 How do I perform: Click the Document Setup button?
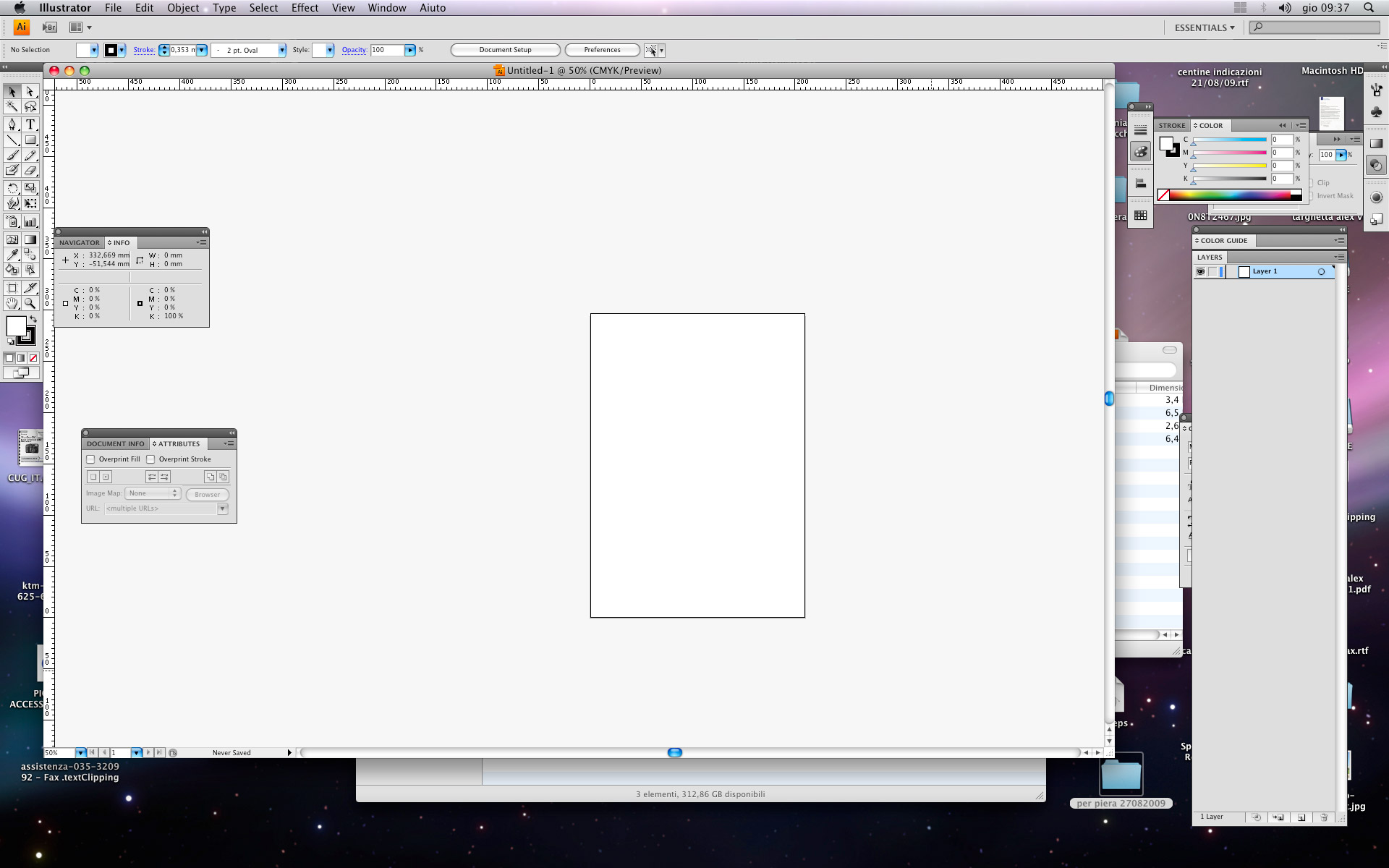tap(505, 50)
